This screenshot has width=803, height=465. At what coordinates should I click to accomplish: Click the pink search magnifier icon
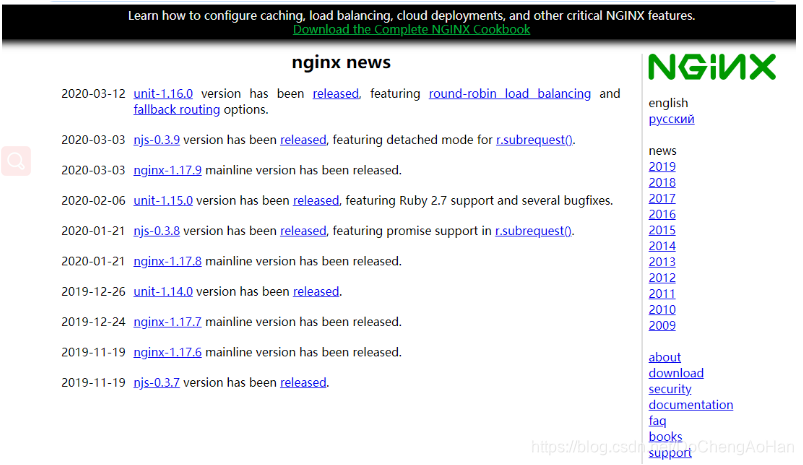(16, 161)
